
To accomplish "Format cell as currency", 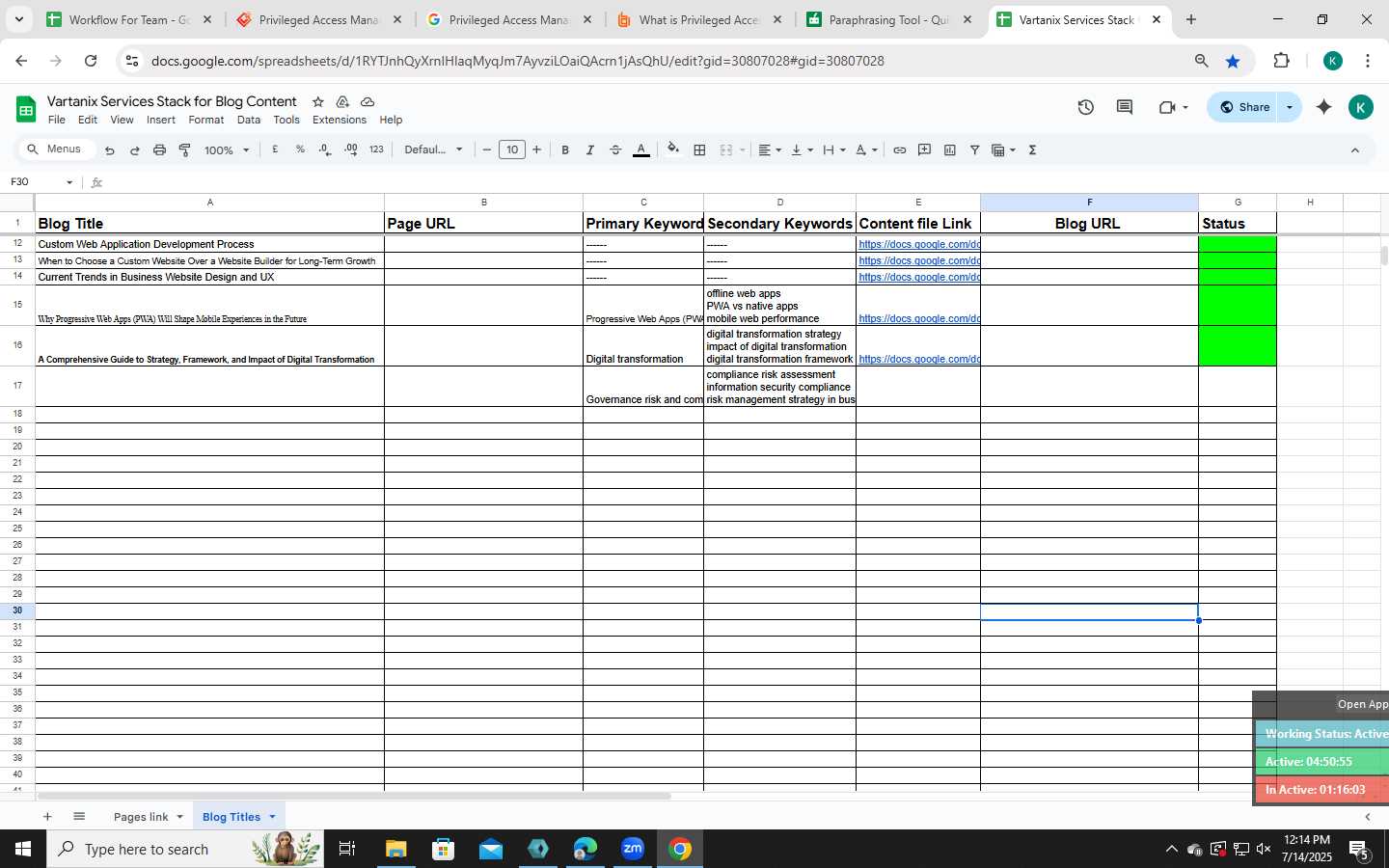I will point(276,149).
